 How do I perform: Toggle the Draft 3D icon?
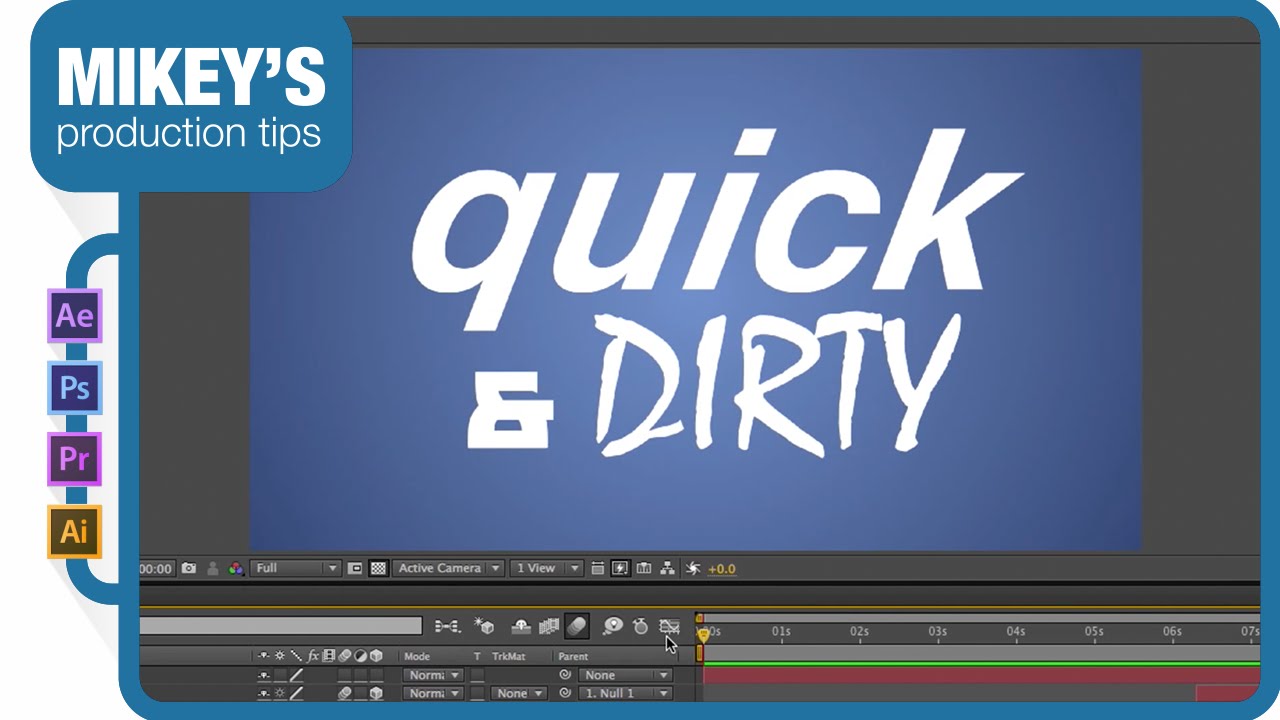[x=485, y=627]
